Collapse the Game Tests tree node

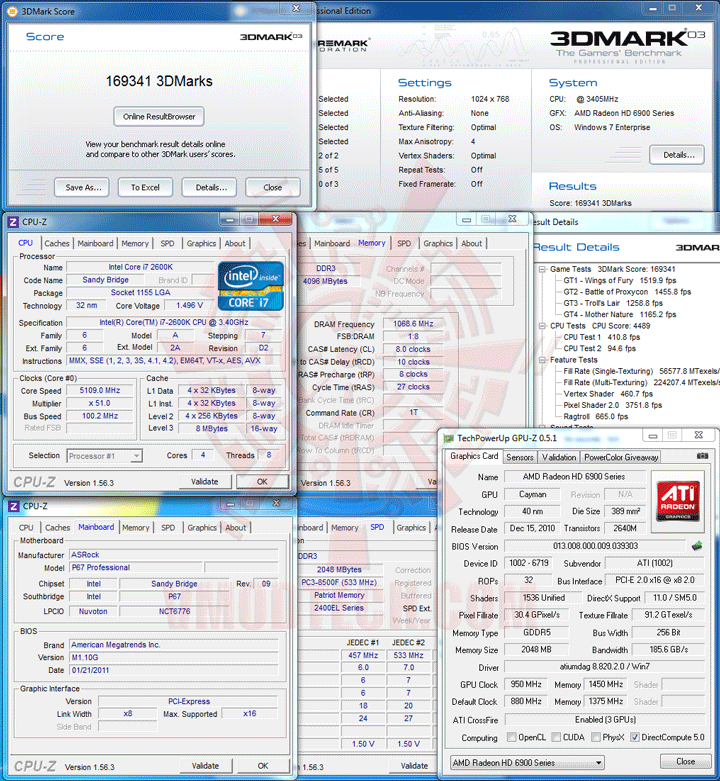point(542,269)
